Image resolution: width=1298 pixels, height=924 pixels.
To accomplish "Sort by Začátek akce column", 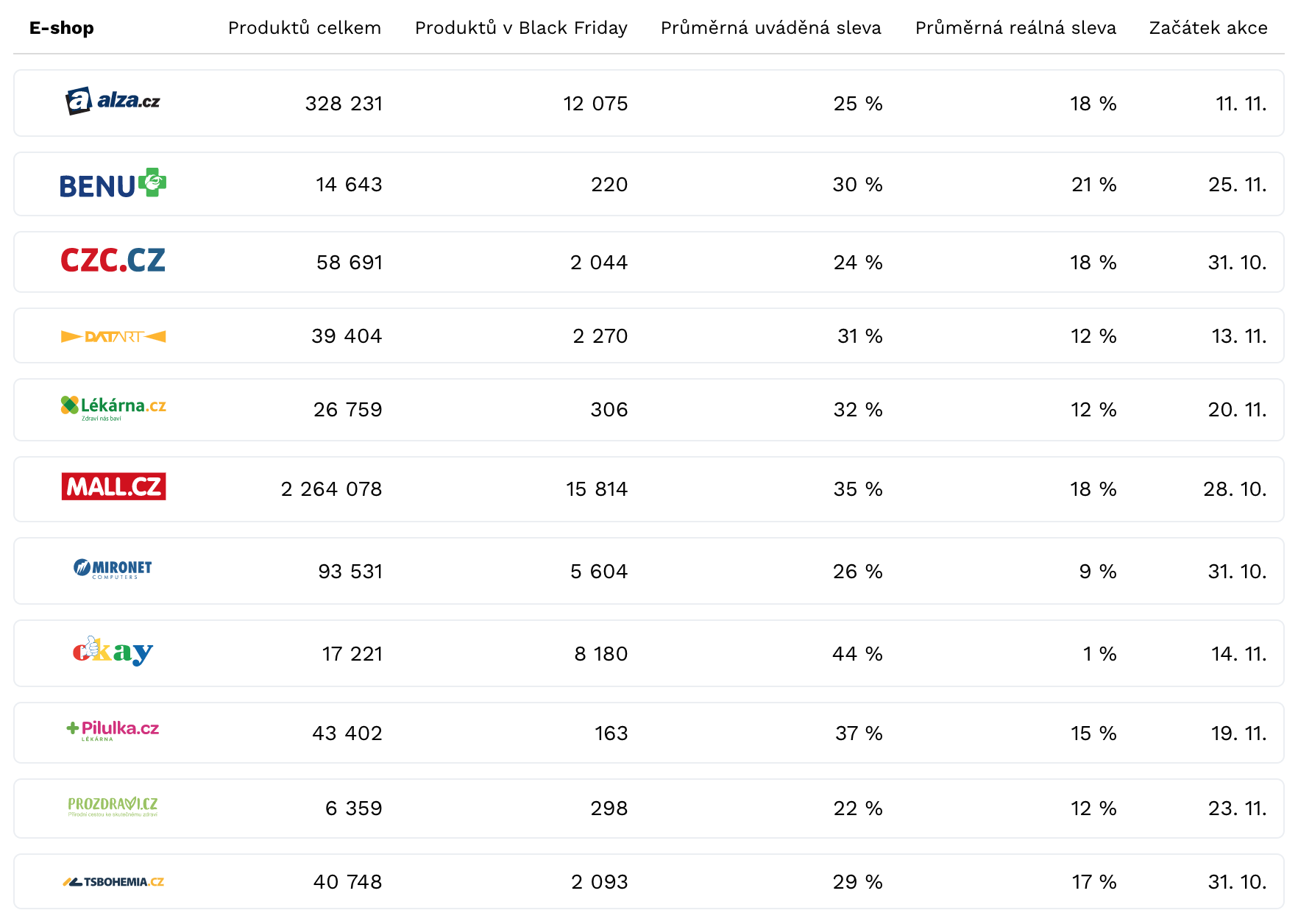I will [1208, 28].
